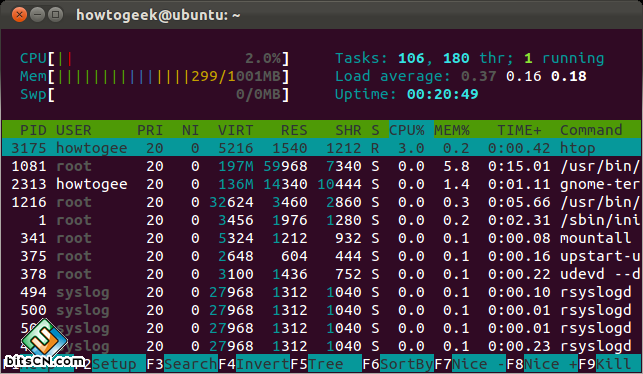Click the Uptime value 00:20:49
This screenshot has height=374, width=643.
coord(442,94)
